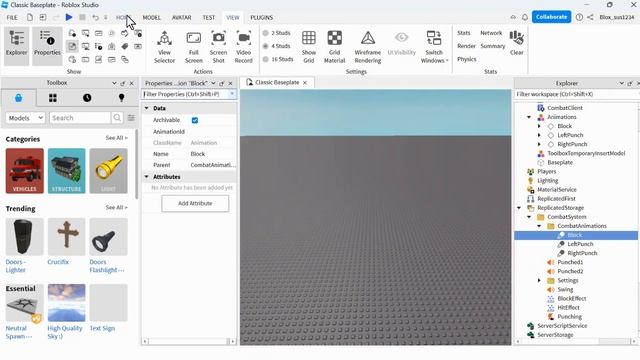Stop the playtest with Stop button

pos(82,17)
